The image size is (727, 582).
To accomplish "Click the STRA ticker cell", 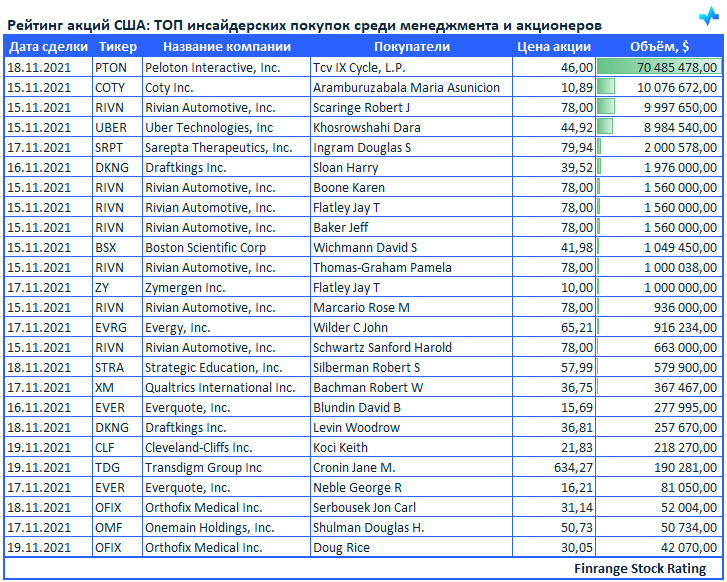I will (x=117, y=367).
